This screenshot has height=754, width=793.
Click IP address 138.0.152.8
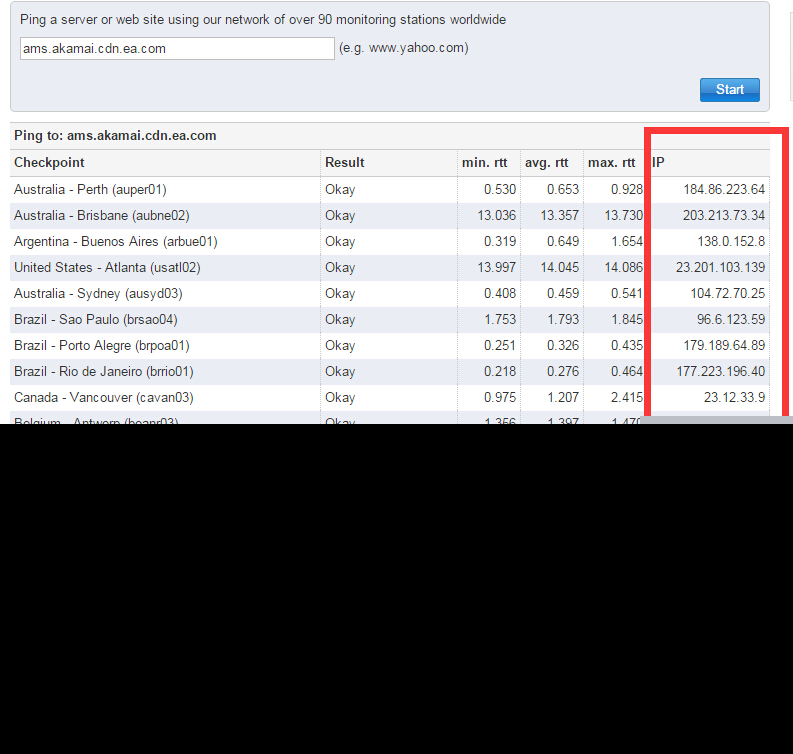731,242
